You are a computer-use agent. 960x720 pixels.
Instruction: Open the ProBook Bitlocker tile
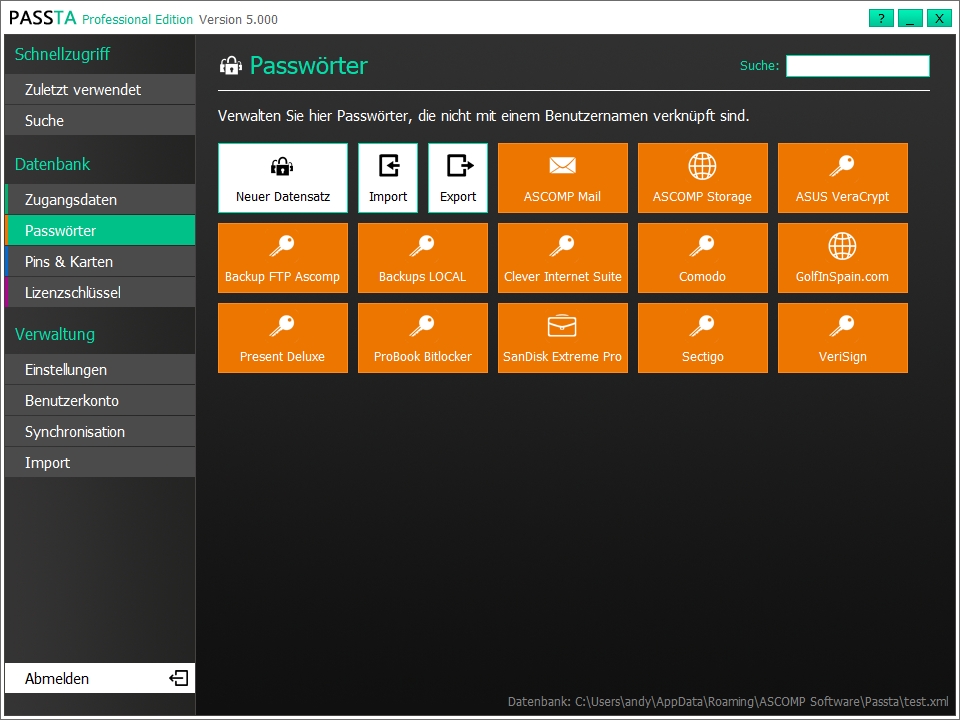coord(422,338)
